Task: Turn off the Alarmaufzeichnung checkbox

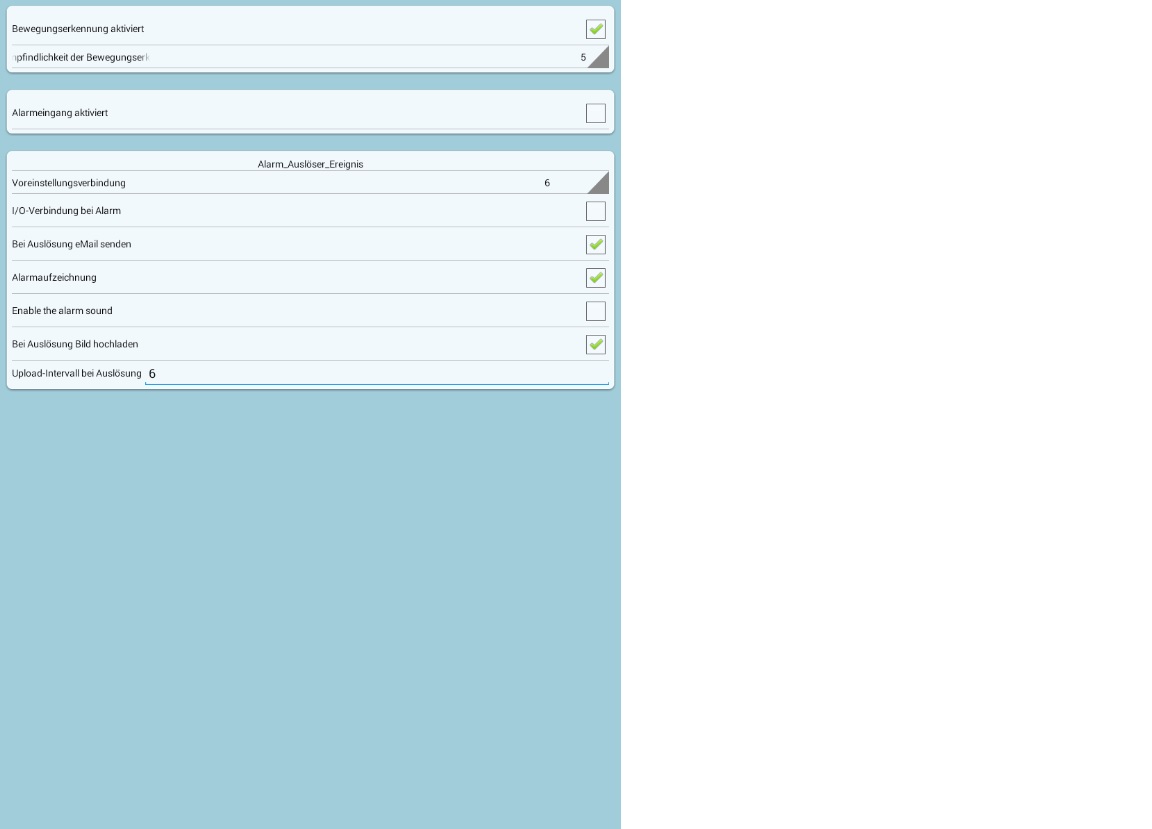Action: point(596,277)
